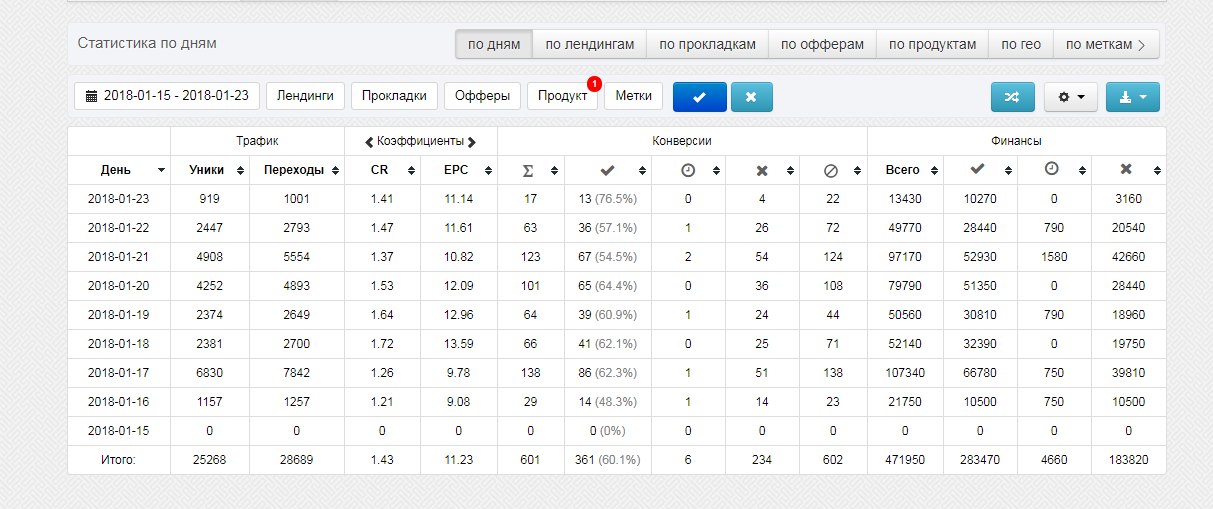This screenshot has width=1213, height=509.
Task: Sort table by Уники column
Action: (x=209, y=170)
